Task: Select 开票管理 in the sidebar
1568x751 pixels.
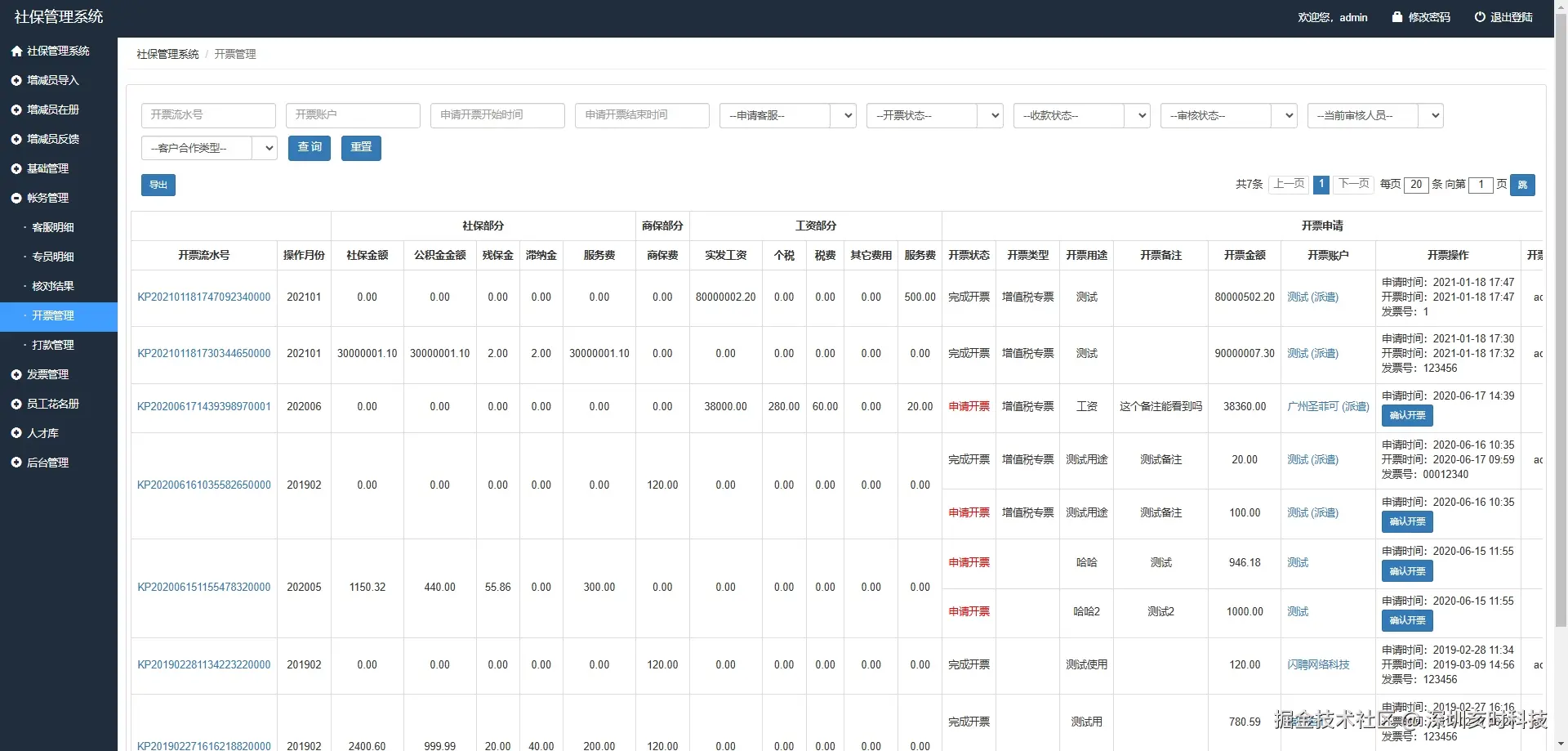Action: pos(59,315)
